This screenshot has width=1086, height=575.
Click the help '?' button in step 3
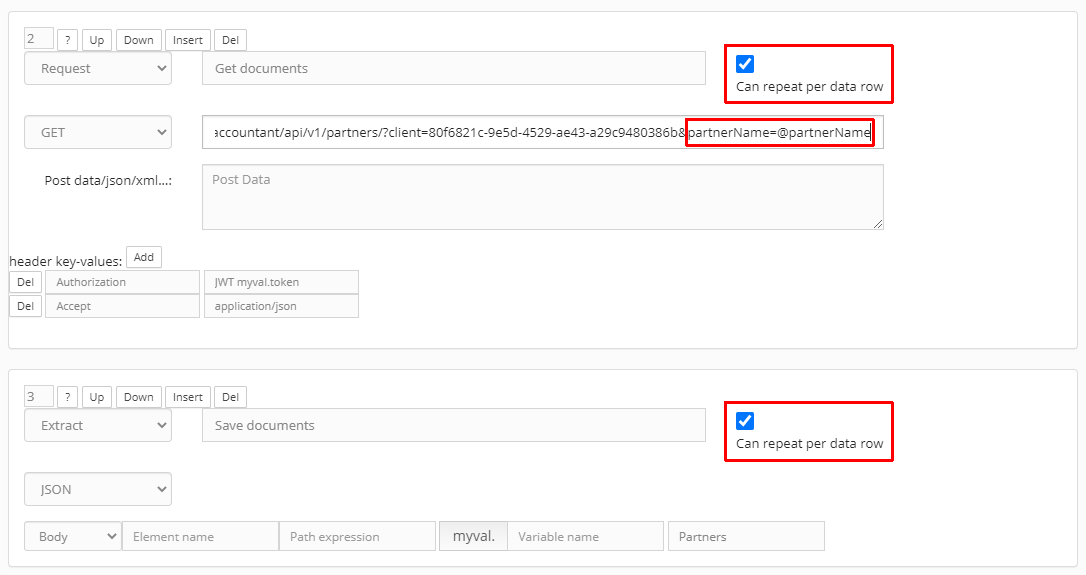(x=68, y=397)
